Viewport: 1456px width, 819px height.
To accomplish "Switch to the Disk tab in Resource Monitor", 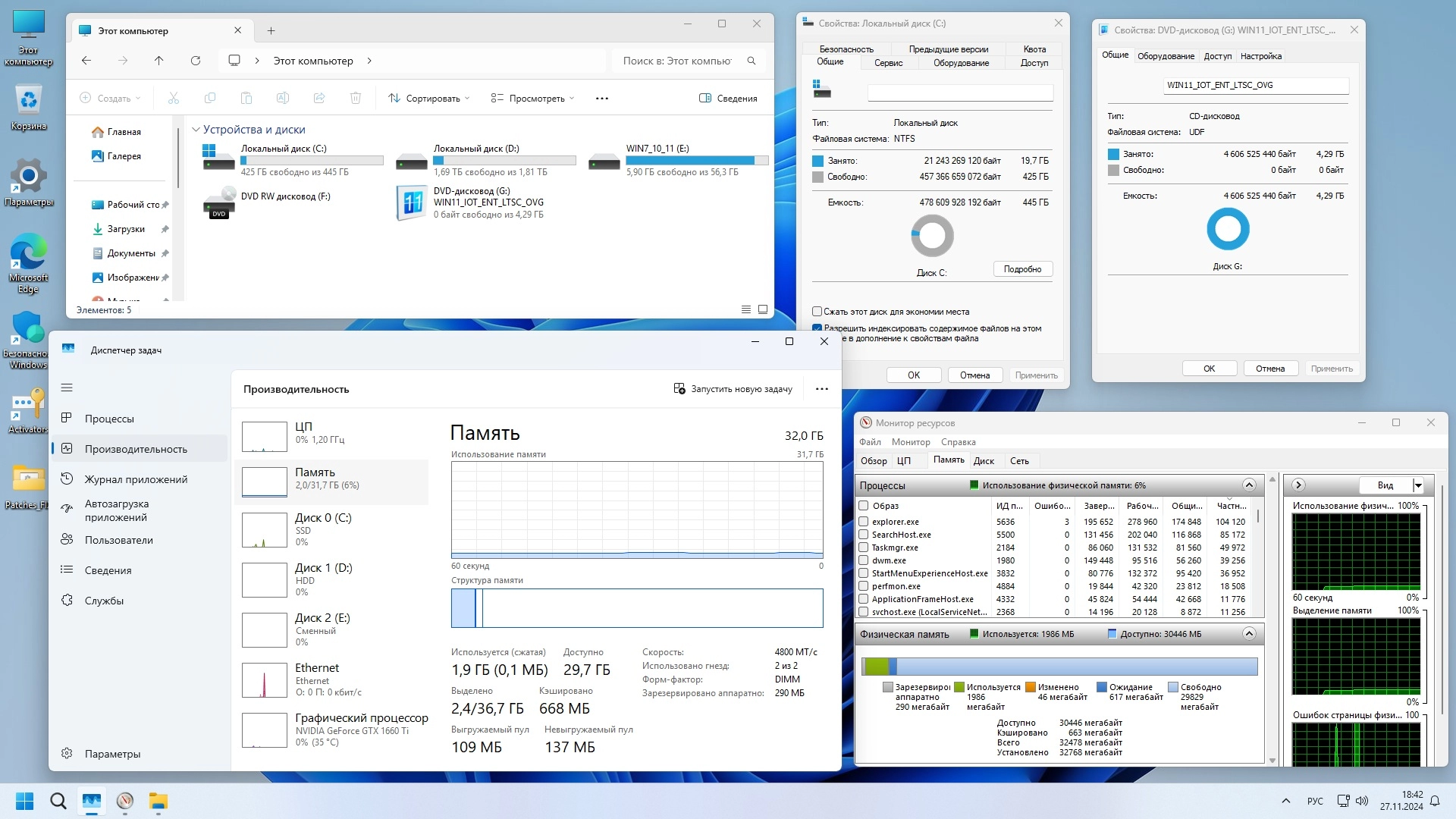I will point(984,461).
